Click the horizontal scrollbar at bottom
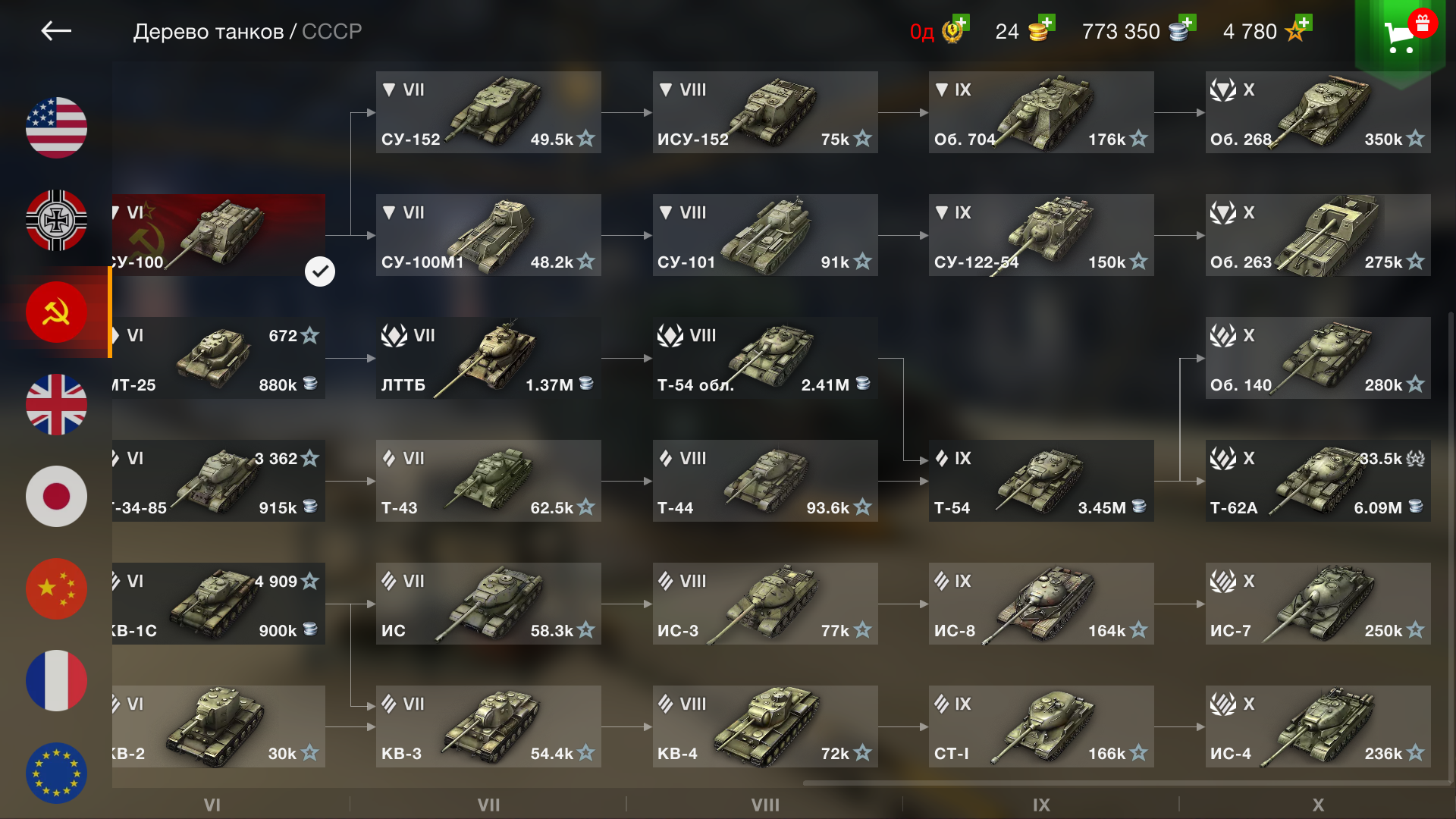Screen dimensions: 1456x819 1125,783
